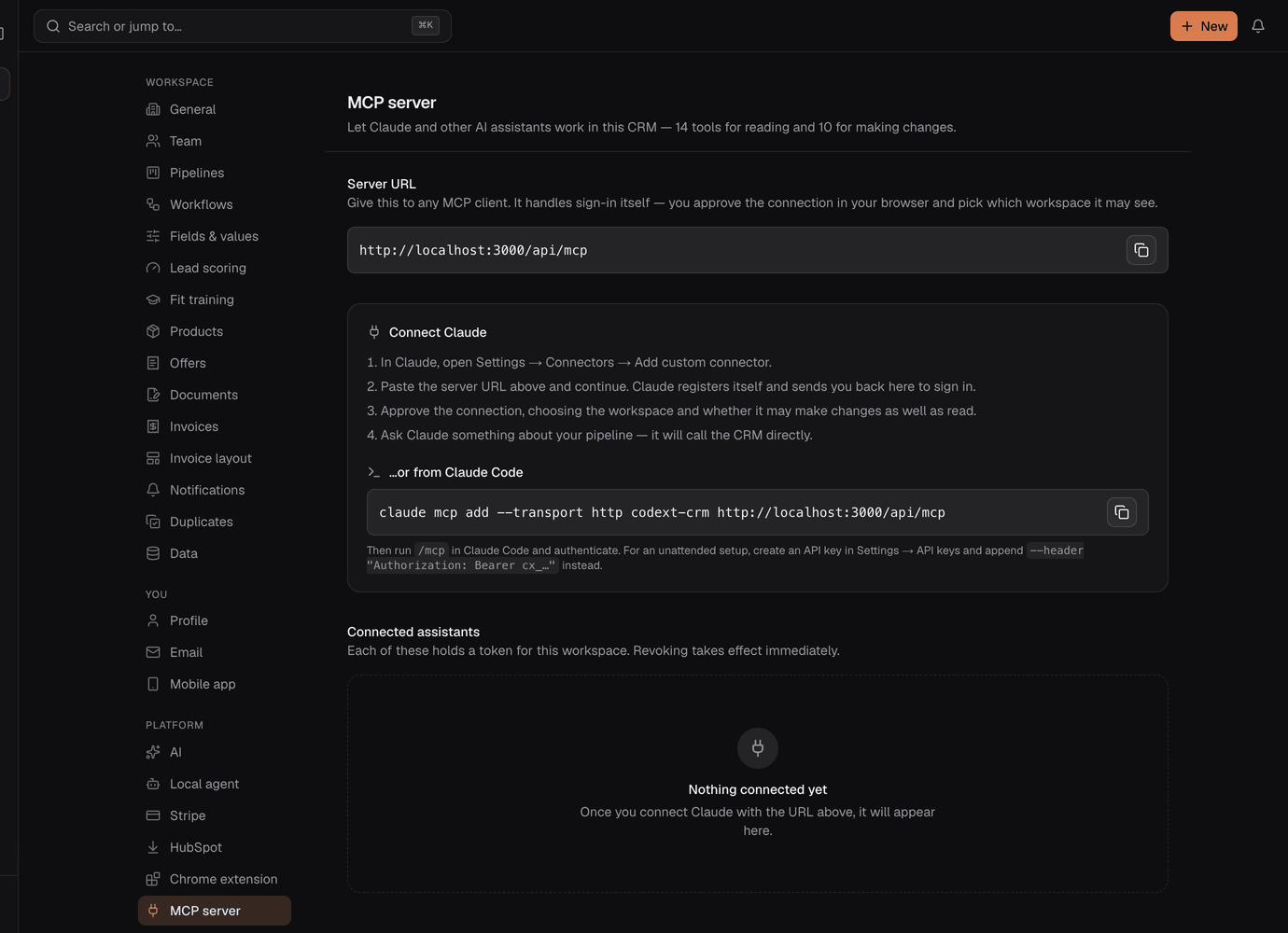This screenshot has height=933, width=1288.
Task: Go to Pipelines settings
Action: (214, 173)
